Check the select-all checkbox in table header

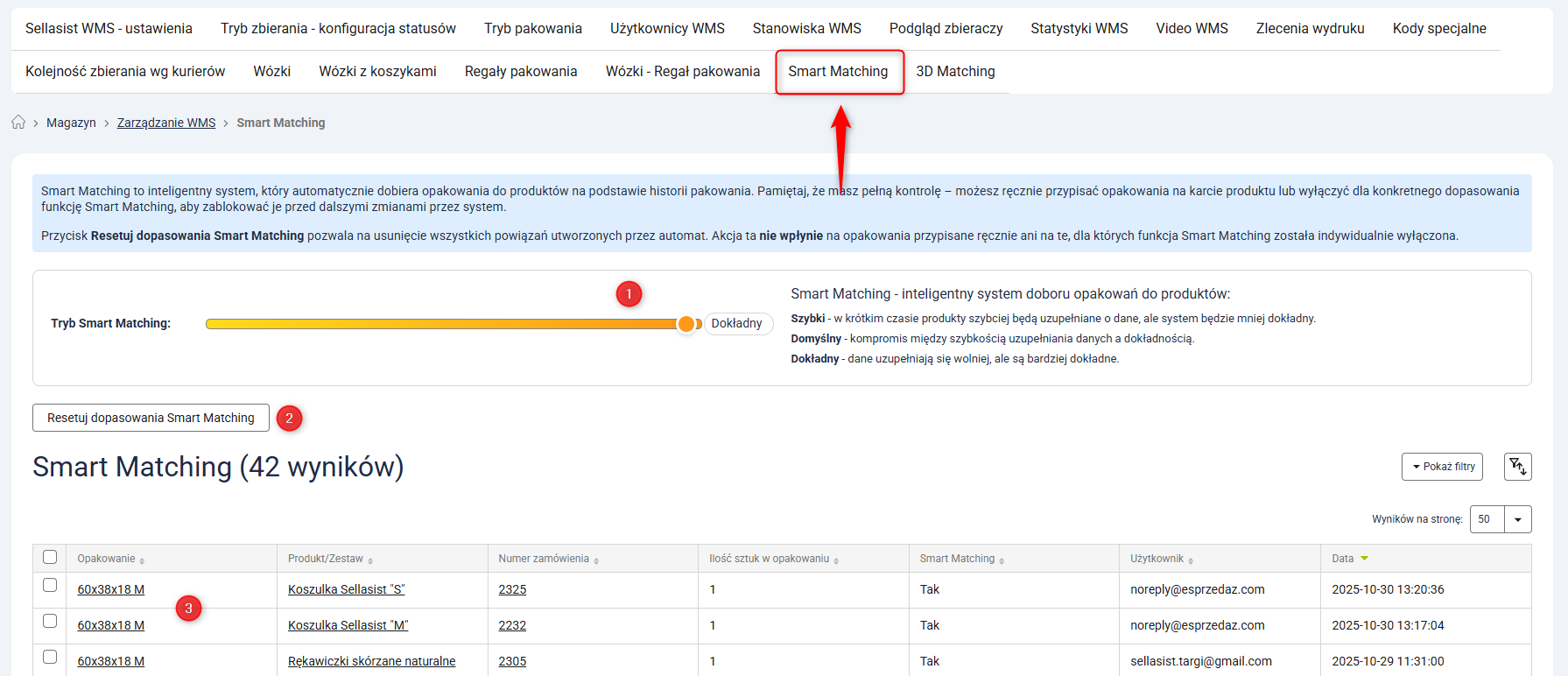(x=50, y=558)
